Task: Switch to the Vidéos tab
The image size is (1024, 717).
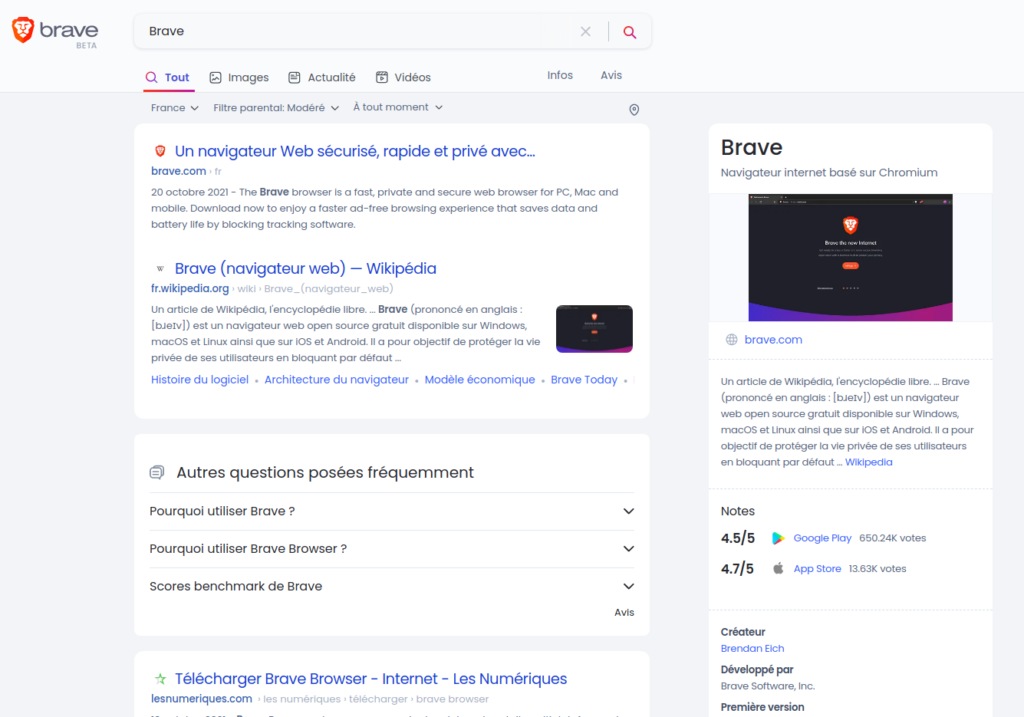Action: [404, 77]
